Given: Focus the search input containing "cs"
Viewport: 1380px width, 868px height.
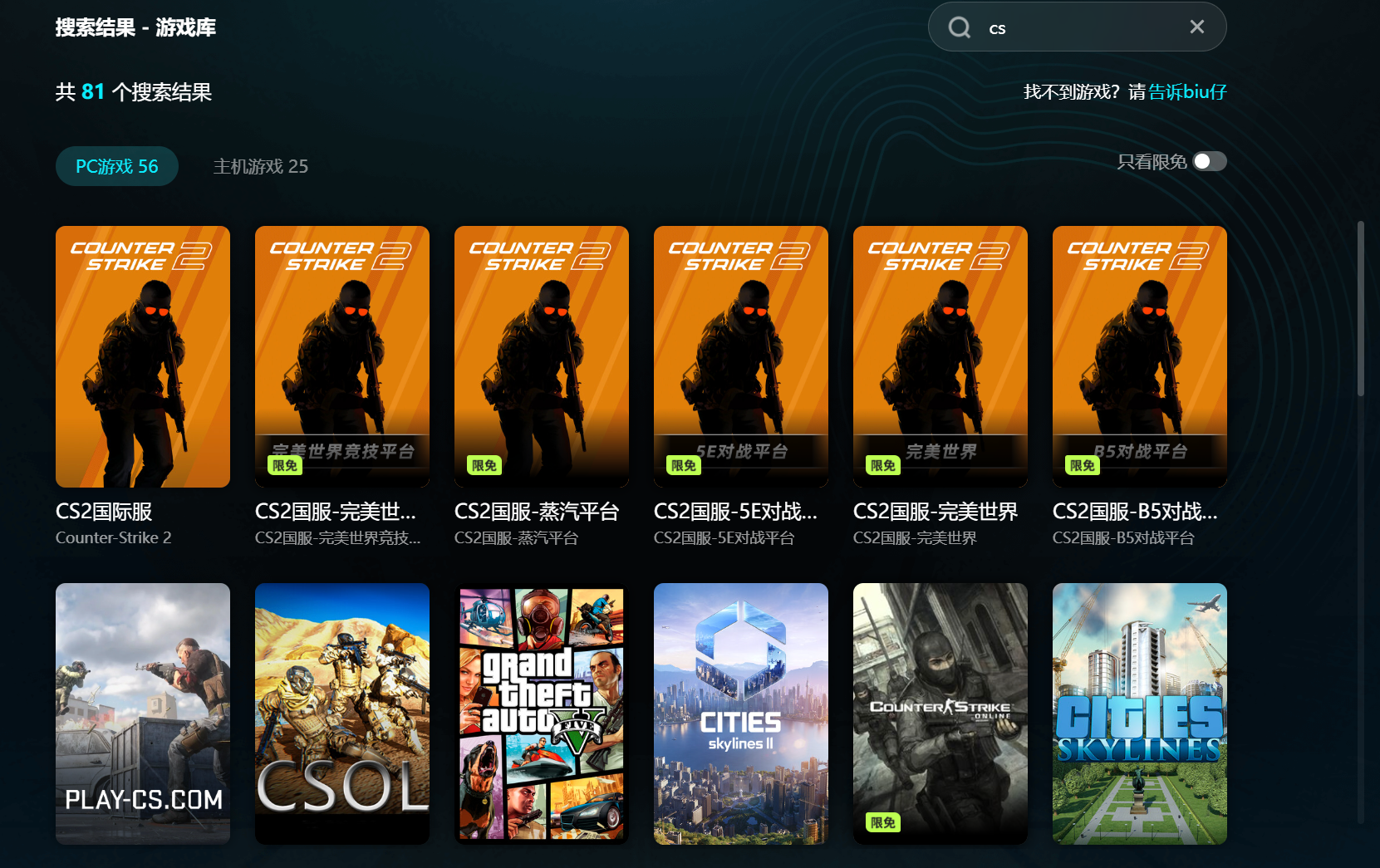Looking at the screenshot, I should click(x=1077, y=27).
